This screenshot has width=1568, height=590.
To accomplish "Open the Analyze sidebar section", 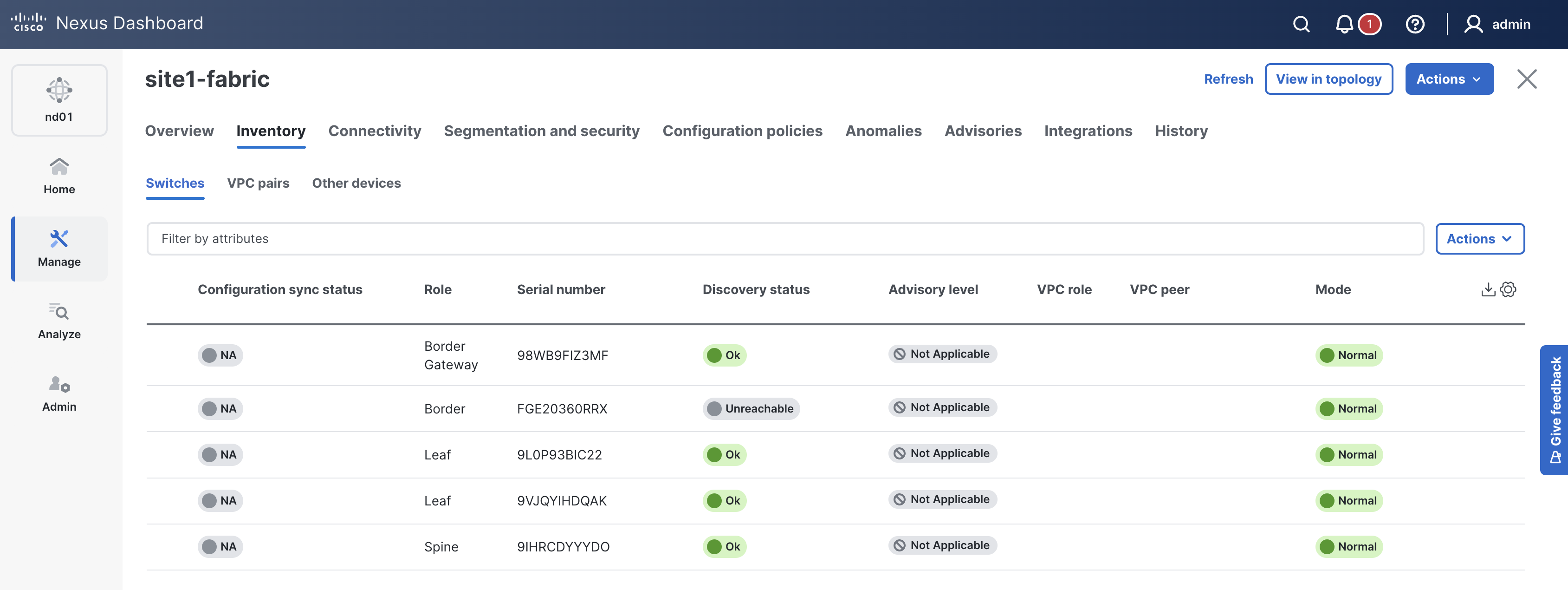I will click(x=59, y=321).
